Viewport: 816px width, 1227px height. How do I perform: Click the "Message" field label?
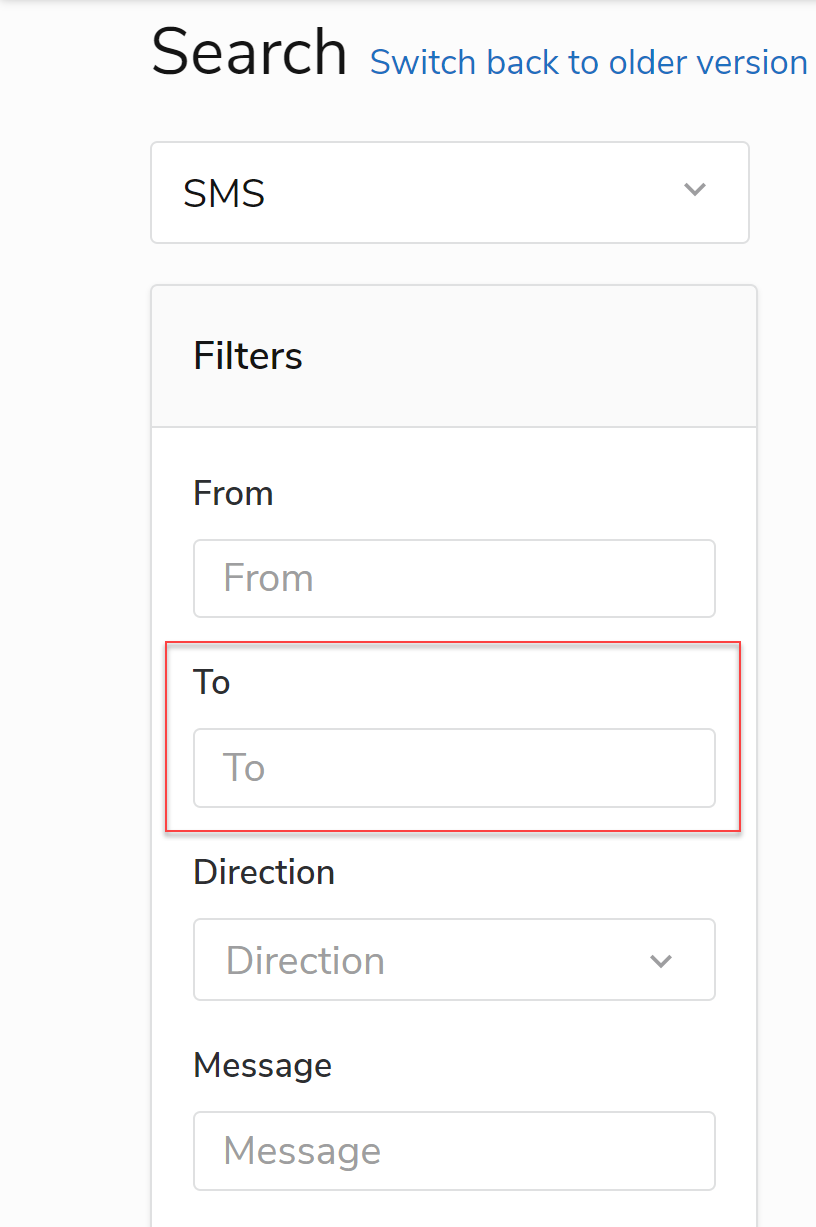tap(262, 1065)
